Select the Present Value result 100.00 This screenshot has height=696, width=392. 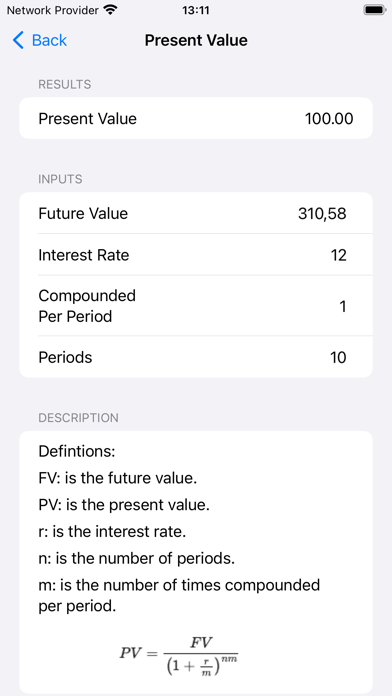pyautogui.click(x=329, y=119)
